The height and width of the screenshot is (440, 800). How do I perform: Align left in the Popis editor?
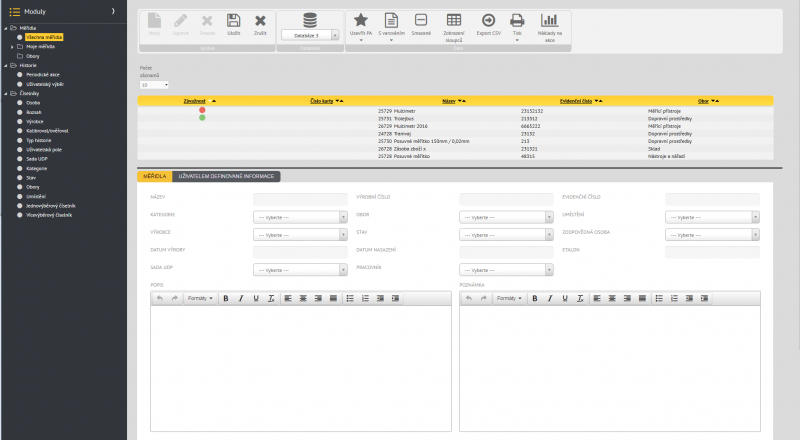[x=288, y=298]
